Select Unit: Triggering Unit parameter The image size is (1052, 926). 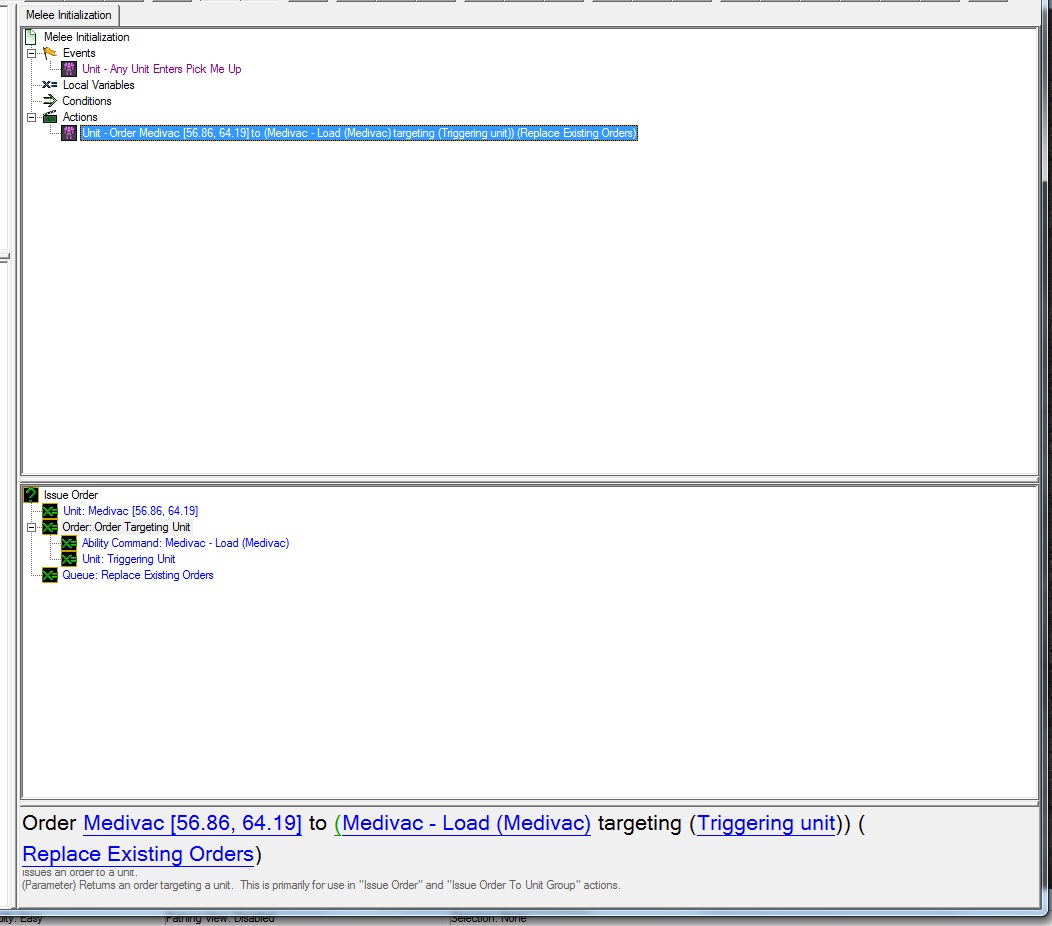pos(128,560)
